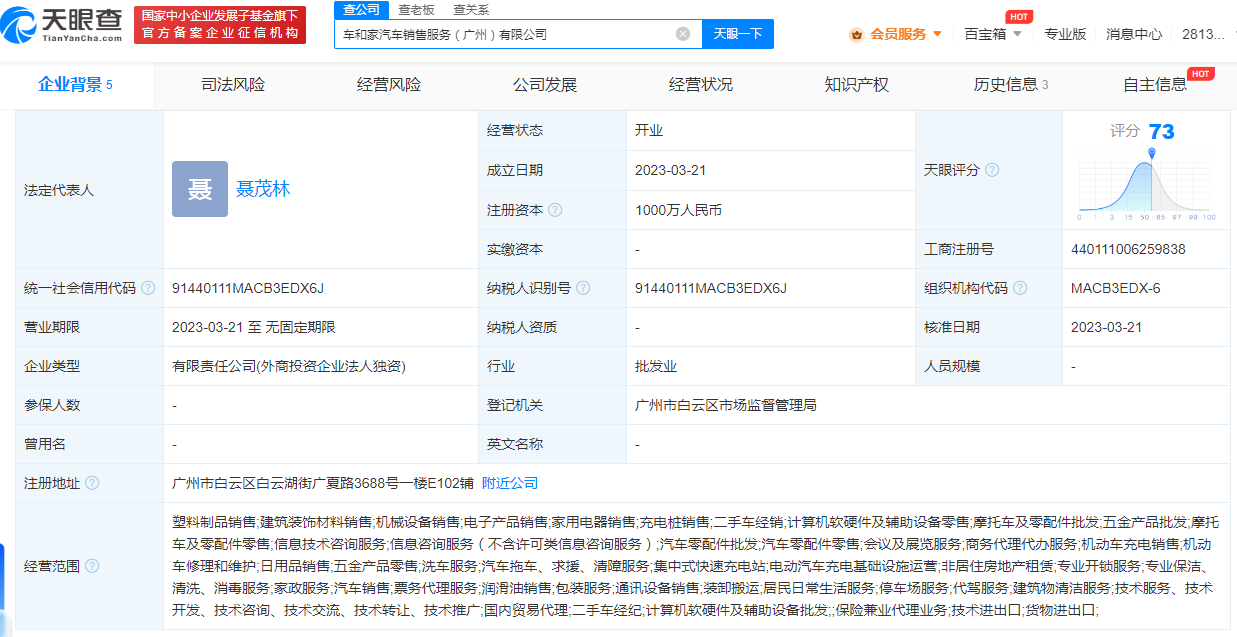
Task: Click the help icon next to 经营范围
Action: coord(93,565)
